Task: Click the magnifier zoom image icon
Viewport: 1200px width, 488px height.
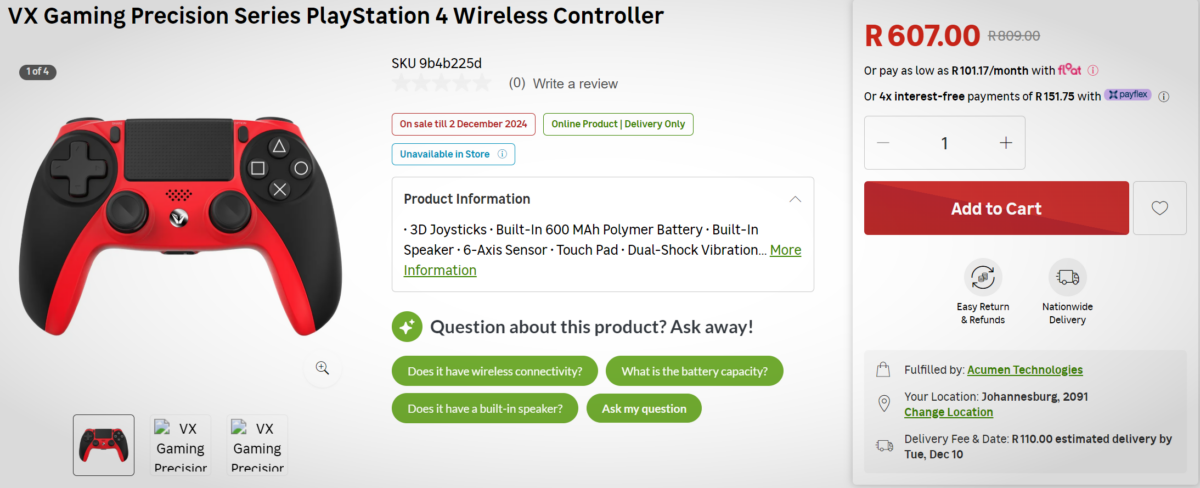Action: tap(322, 368)
